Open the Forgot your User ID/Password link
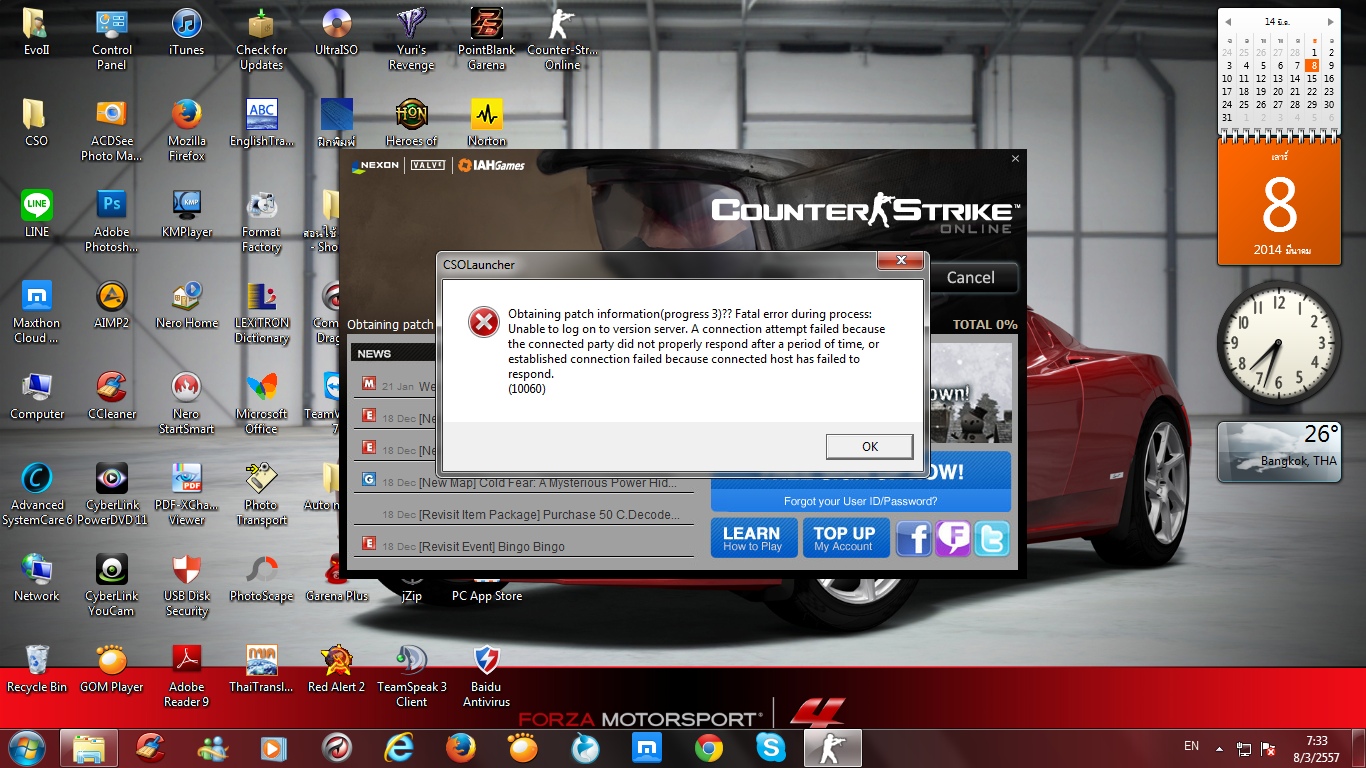The width and height of the screenshot is (1366, 768). (x=860, y=501)
